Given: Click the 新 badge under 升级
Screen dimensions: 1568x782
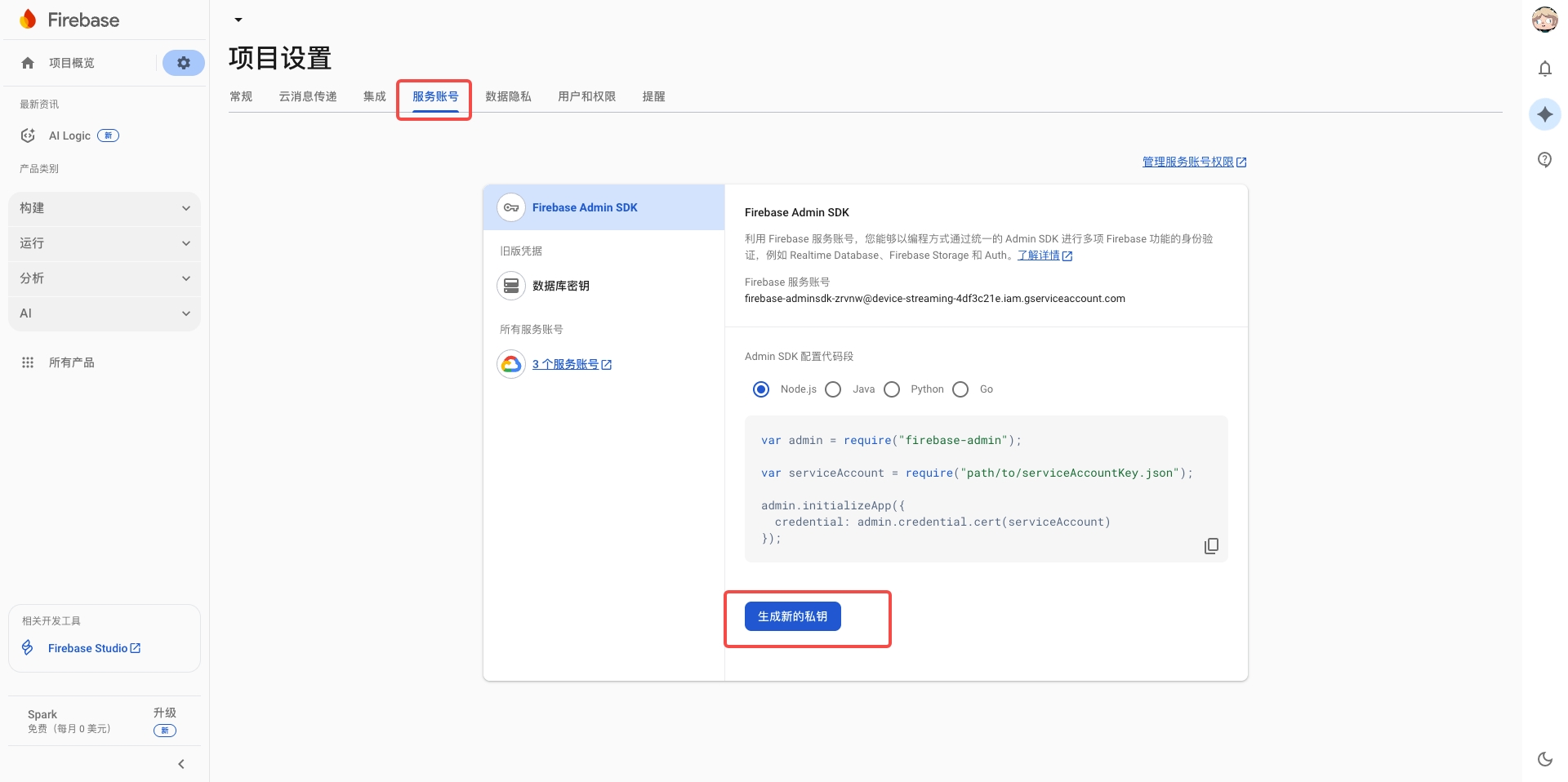Looking at the screenshot, I should (x=165, y=731).
